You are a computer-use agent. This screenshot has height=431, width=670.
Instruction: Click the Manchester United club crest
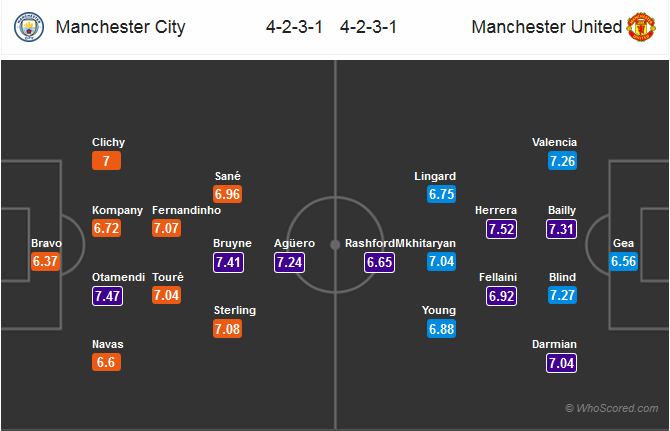coord(641,27)
